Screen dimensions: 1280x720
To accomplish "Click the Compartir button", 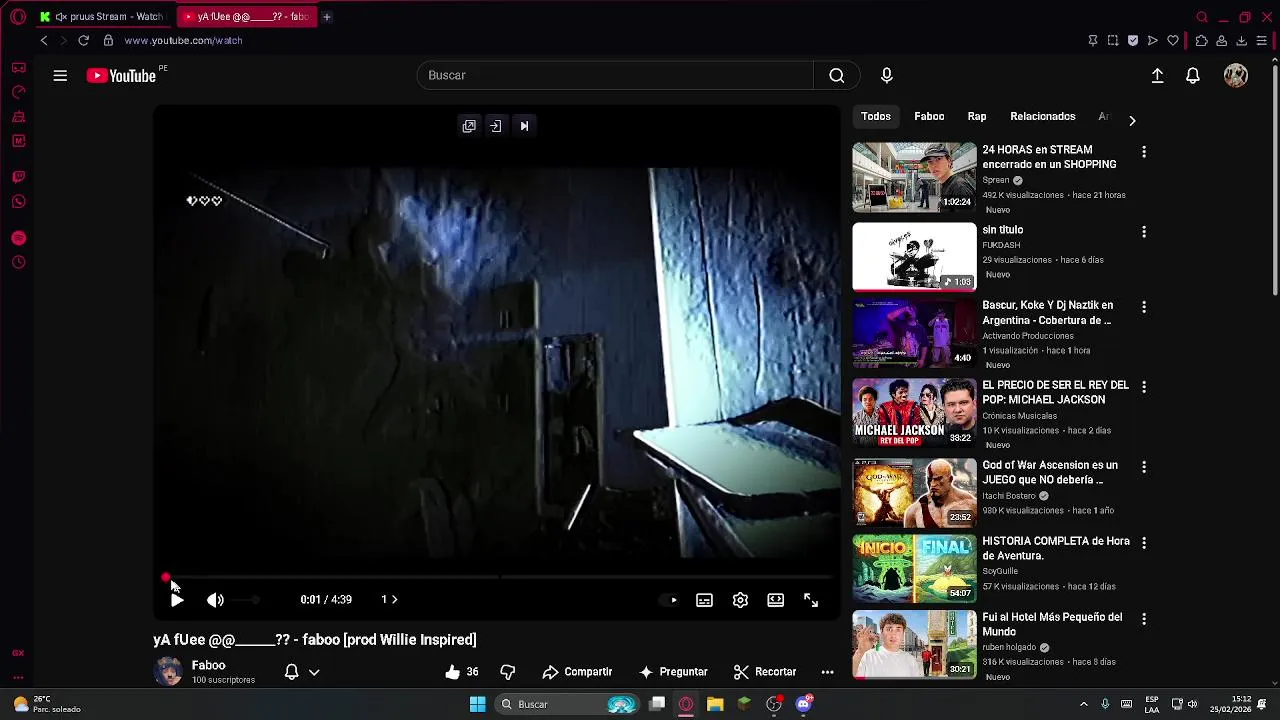I will pyautogui.click(x=577, y=672).
